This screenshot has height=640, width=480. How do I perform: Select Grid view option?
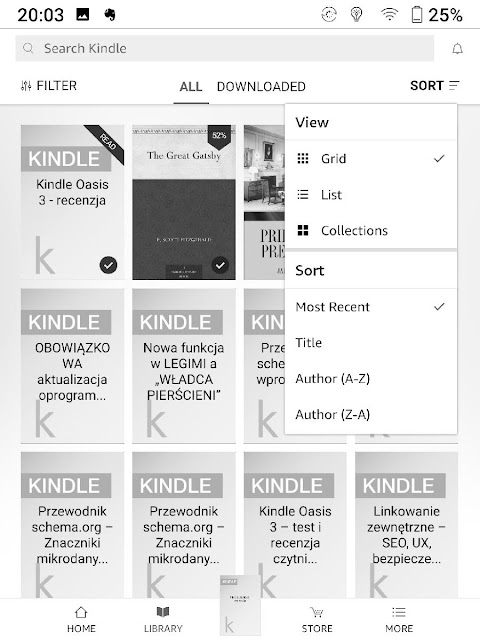point(371,158)
